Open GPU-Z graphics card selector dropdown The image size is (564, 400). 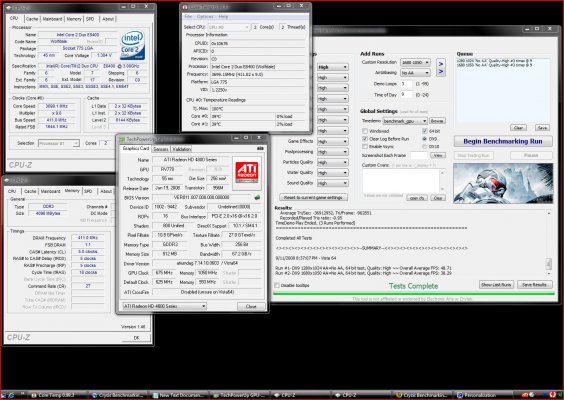[x=164, y=306]
